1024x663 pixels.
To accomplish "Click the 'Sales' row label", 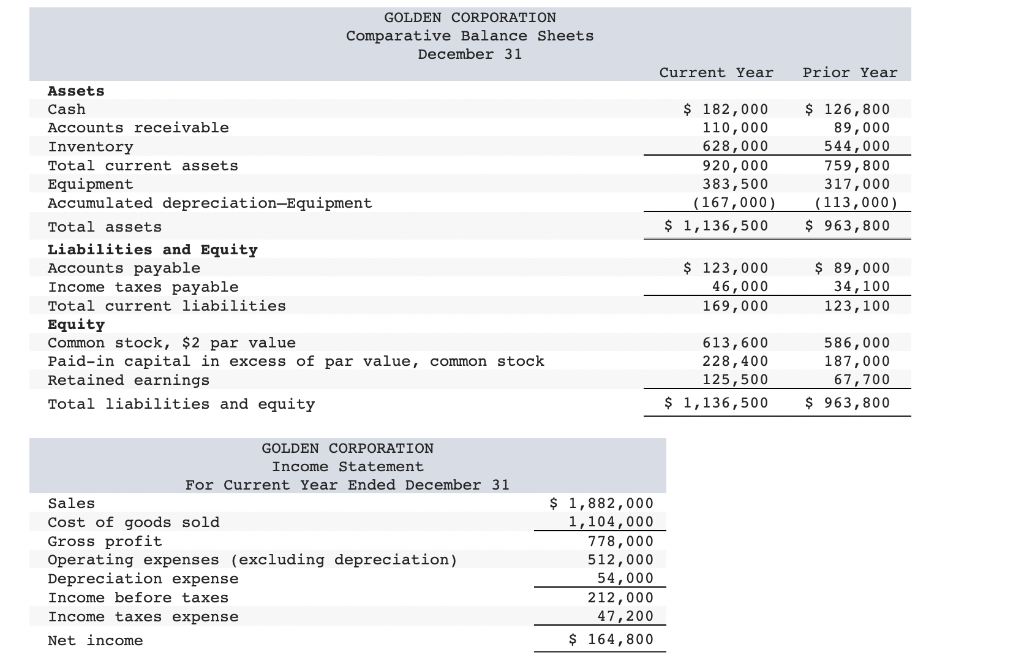I will (71, 503).
